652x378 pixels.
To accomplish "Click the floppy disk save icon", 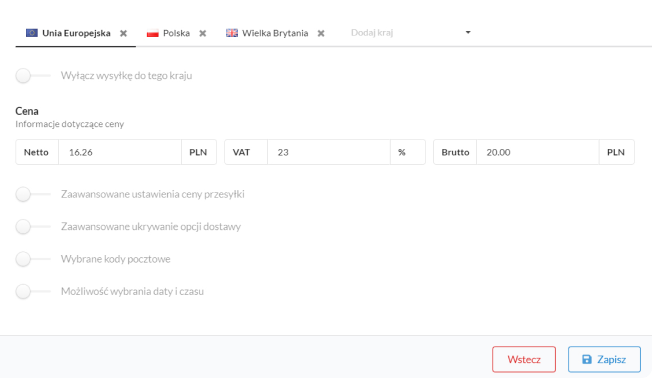I will (x=587, y=359).
